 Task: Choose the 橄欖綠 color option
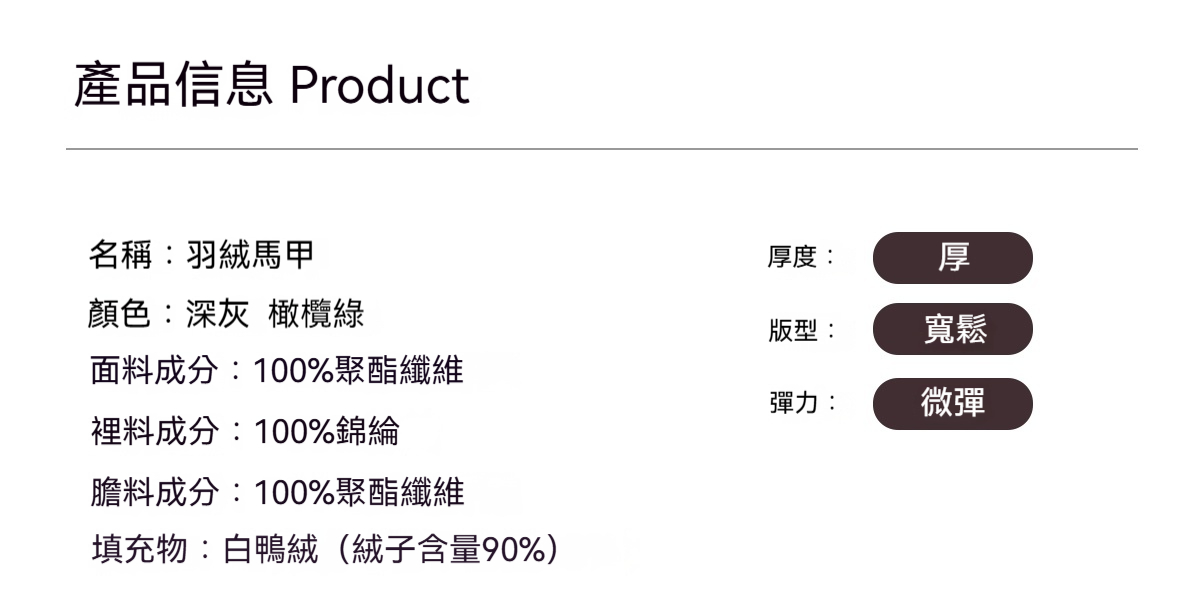[x=316, y=314]
